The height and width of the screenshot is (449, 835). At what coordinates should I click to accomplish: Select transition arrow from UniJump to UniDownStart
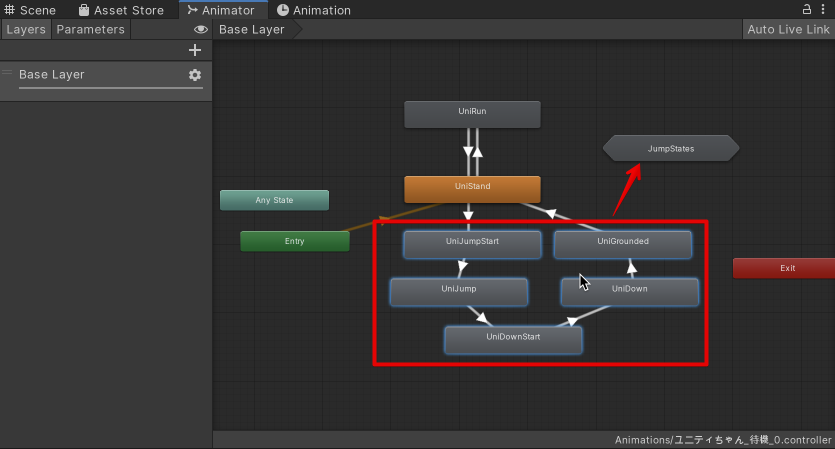point(482,318)
